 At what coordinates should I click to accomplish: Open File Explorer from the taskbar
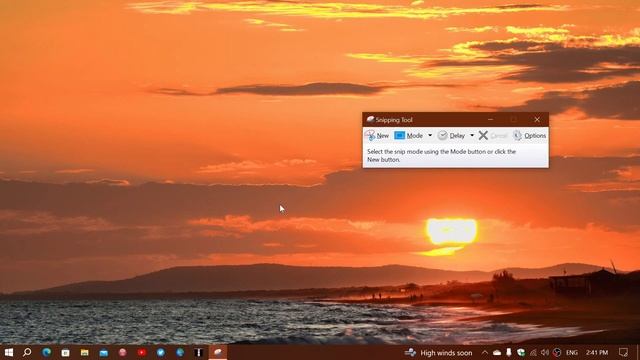[84, 352]
